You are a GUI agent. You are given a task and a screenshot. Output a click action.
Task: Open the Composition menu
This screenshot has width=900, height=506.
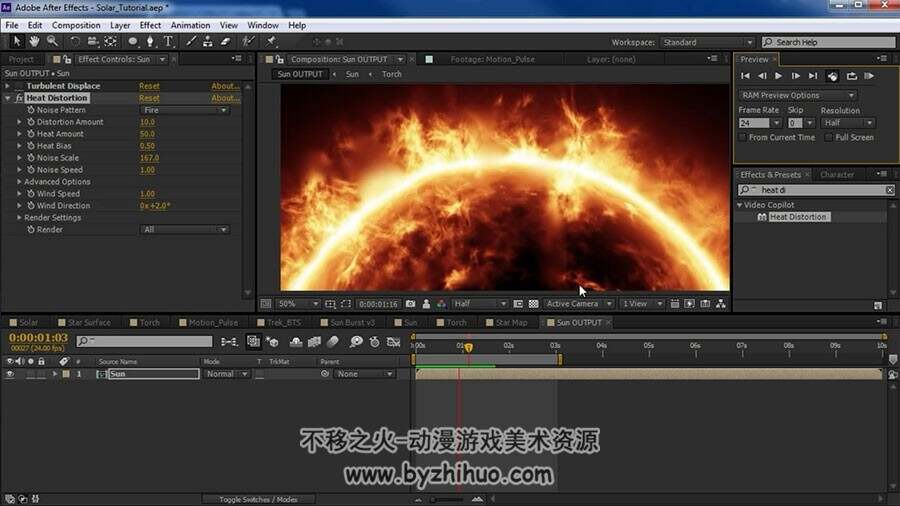click(76, 25)
